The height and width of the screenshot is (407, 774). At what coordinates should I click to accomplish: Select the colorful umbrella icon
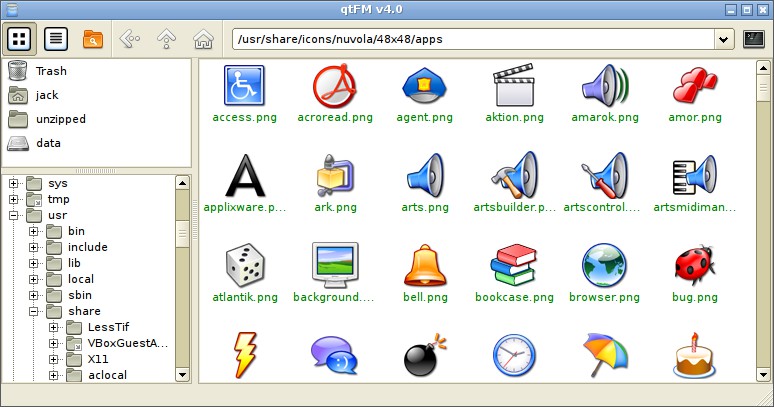[605, 355]
